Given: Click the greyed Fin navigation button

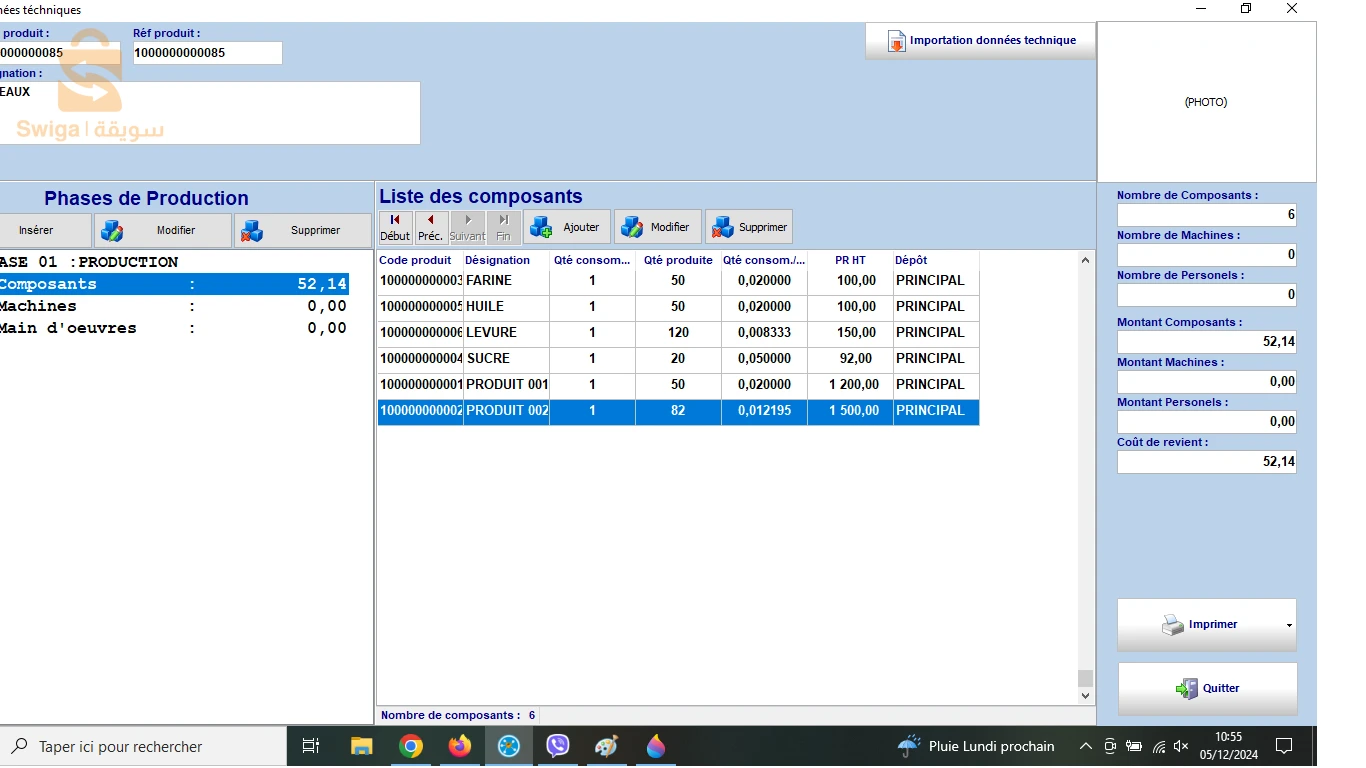Looking at the screenshot, I should coord(503,227).
